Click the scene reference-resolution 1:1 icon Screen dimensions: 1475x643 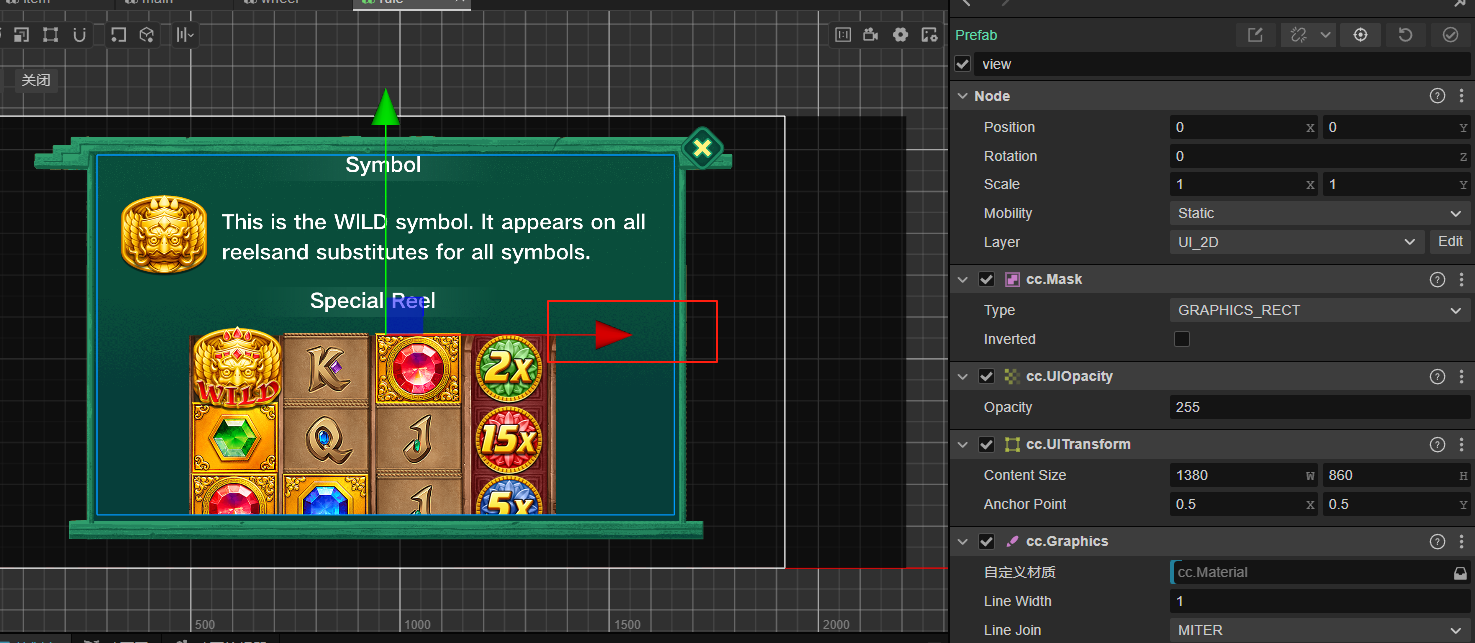click(842, 35)
